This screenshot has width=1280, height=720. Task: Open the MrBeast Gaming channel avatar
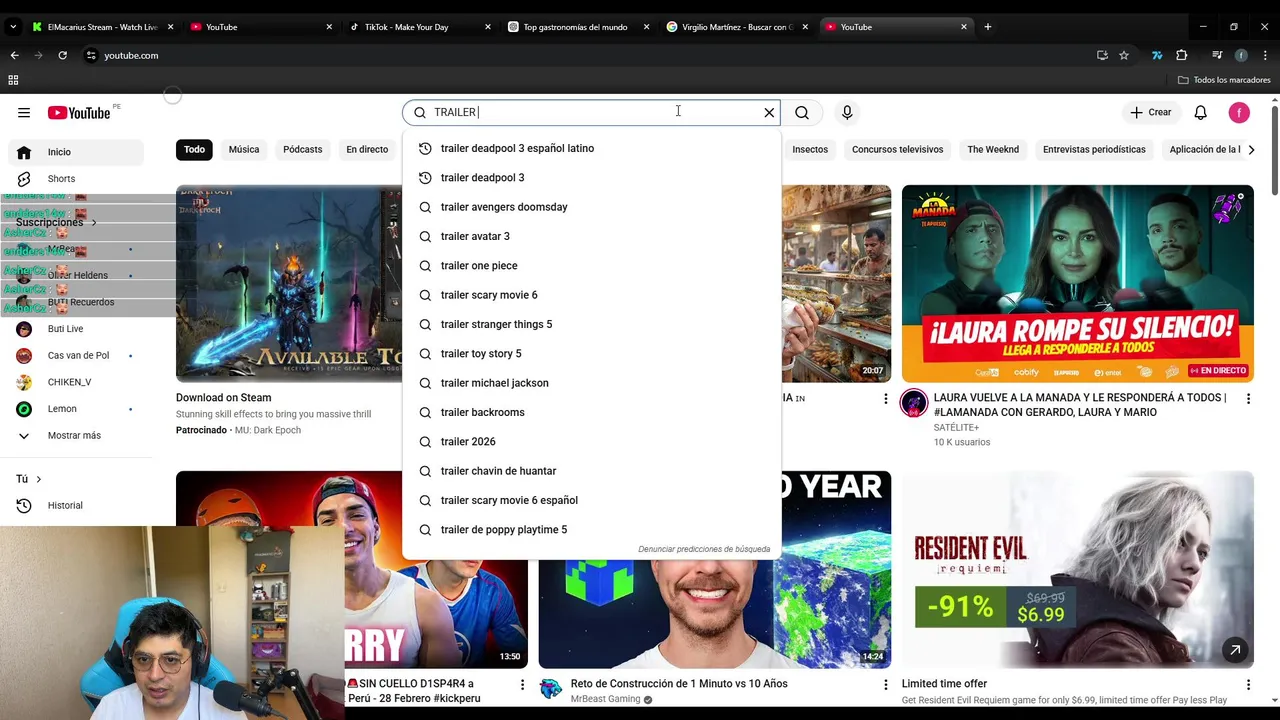[551, 689]
